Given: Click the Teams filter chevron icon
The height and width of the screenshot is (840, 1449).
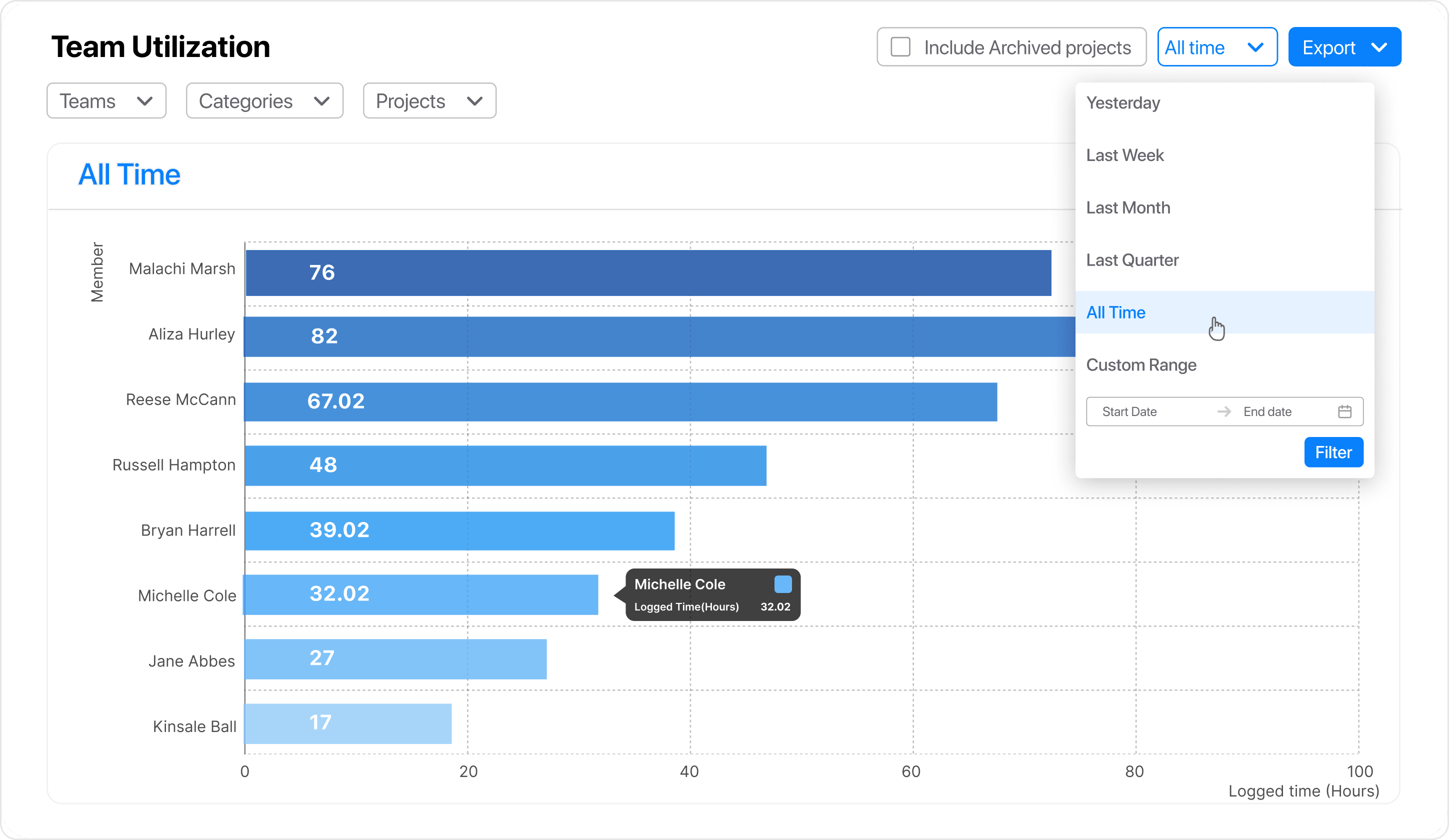Looking at the screenshot, I should tap(145, 101).
